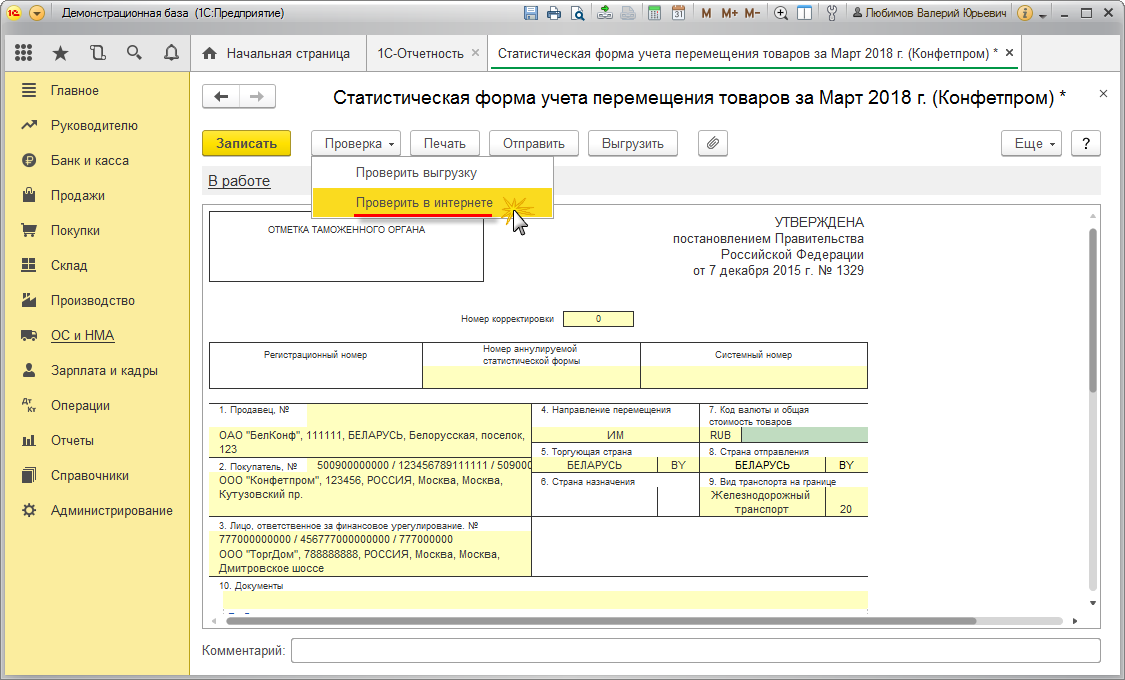Click the M+ memory add button

pos(729,13)
